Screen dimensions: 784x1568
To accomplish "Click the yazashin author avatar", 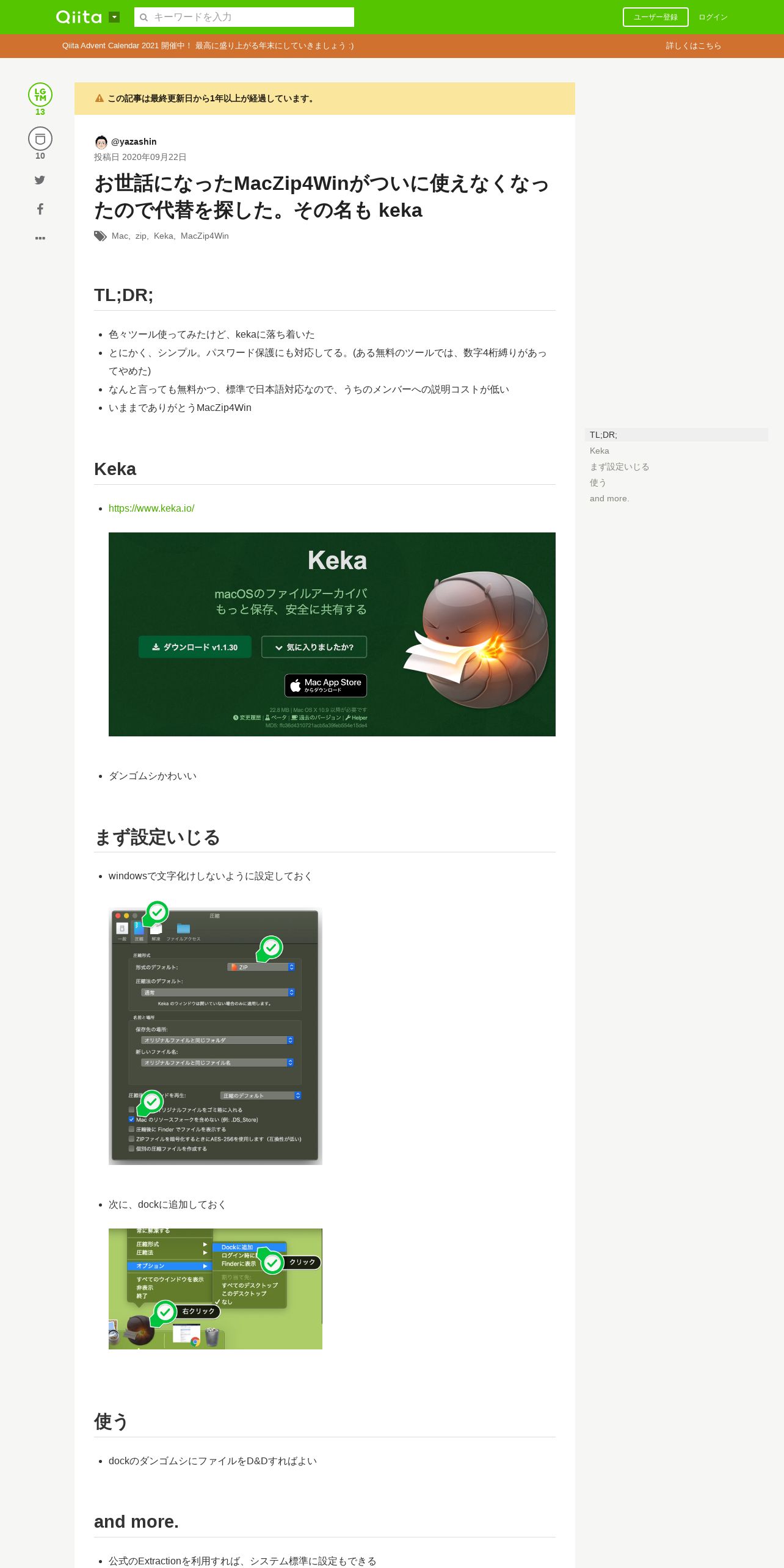I will point(101,142).
